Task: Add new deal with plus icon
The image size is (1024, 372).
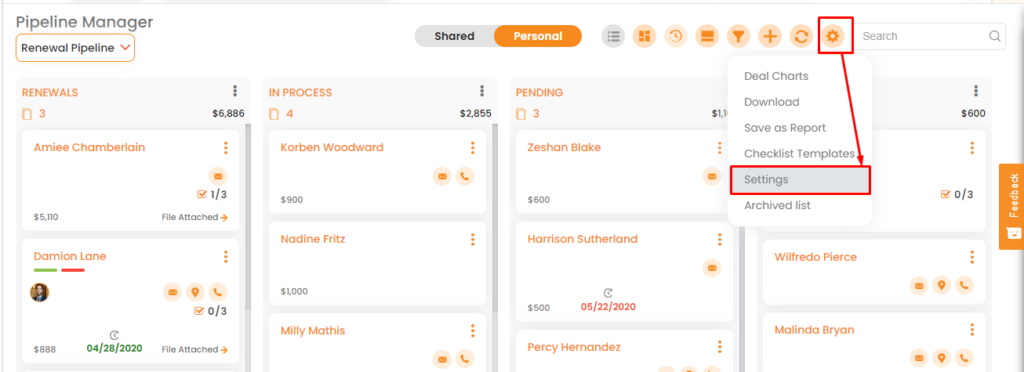Action: 770,37
